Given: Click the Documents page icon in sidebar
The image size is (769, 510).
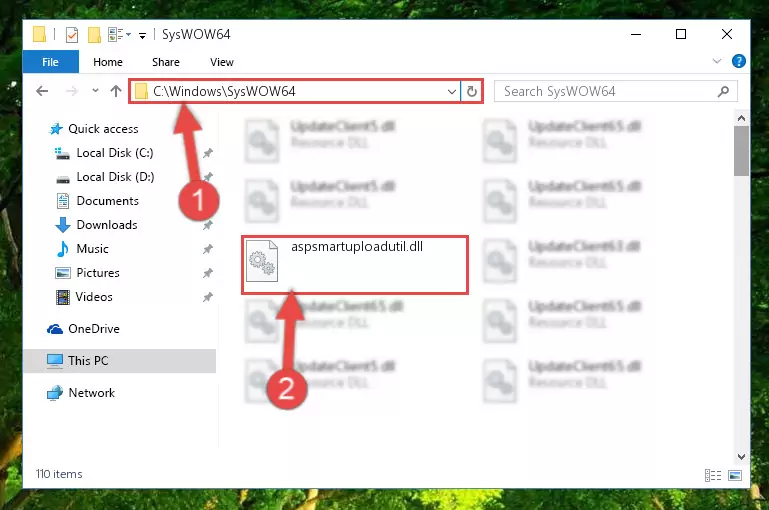Looking at the screenshot, I should click(63, 201).
